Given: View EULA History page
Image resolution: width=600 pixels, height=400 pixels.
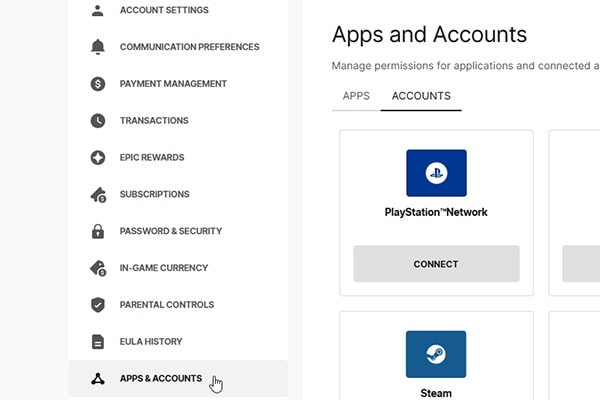Looking at the screenshot, I should pyautogui.click(x=151, y=341).
